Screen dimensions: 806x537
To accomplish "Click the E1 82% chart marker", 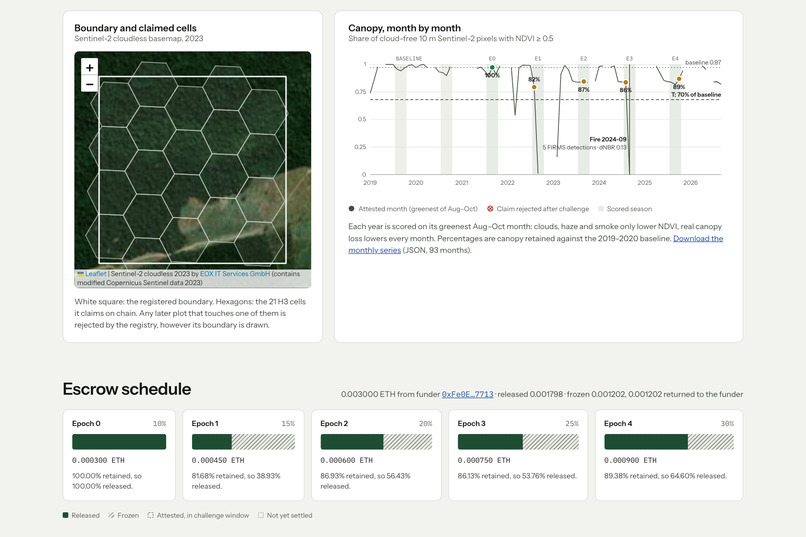I will (x=534, y=87).
